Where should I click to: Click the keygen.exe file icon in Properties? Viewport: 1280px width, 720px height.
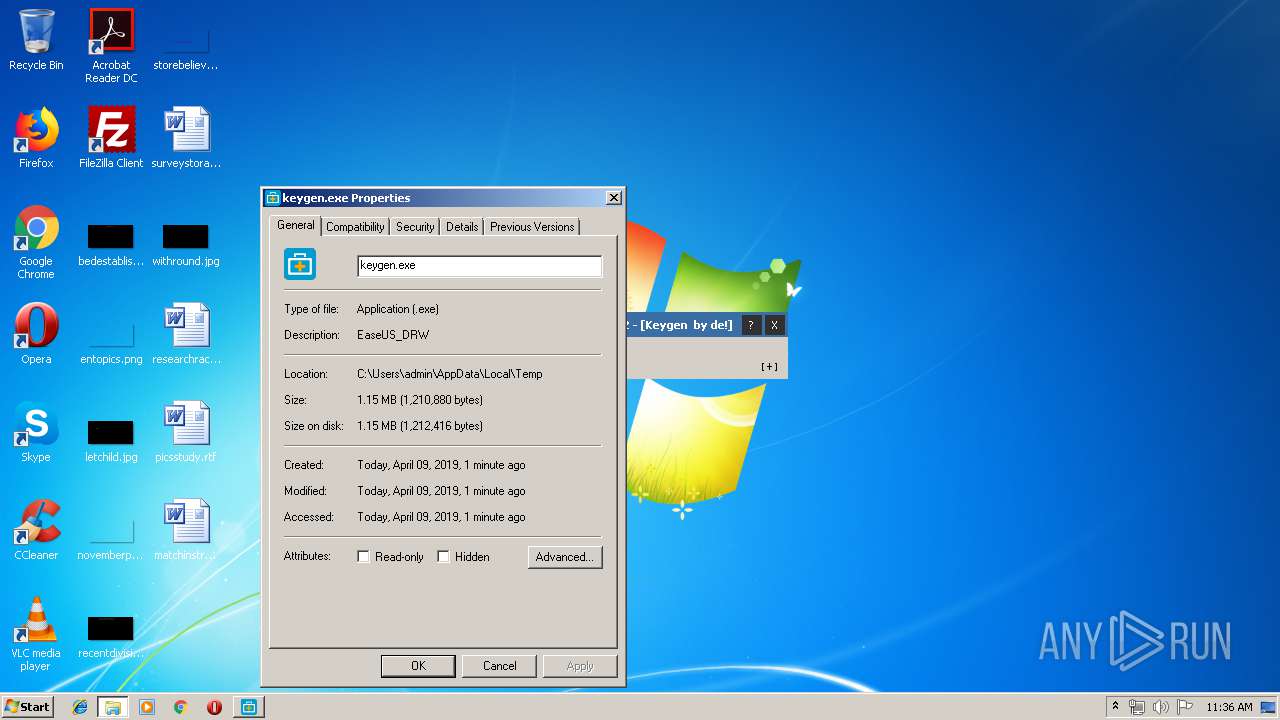coord(300,265)
